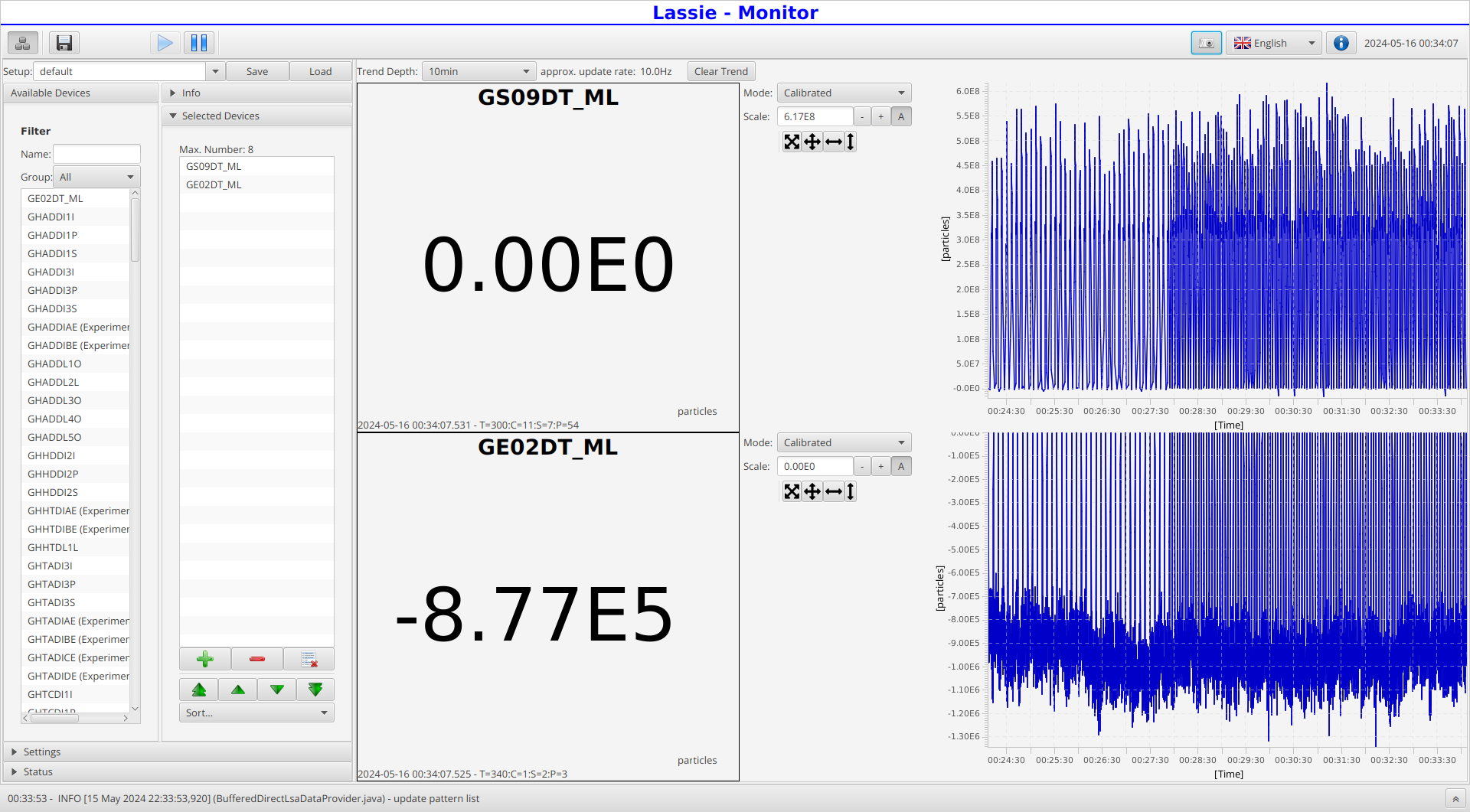Click the Save setup button
The height and width of the screenshot is (812, 1470).
click(x=257, y=71)
